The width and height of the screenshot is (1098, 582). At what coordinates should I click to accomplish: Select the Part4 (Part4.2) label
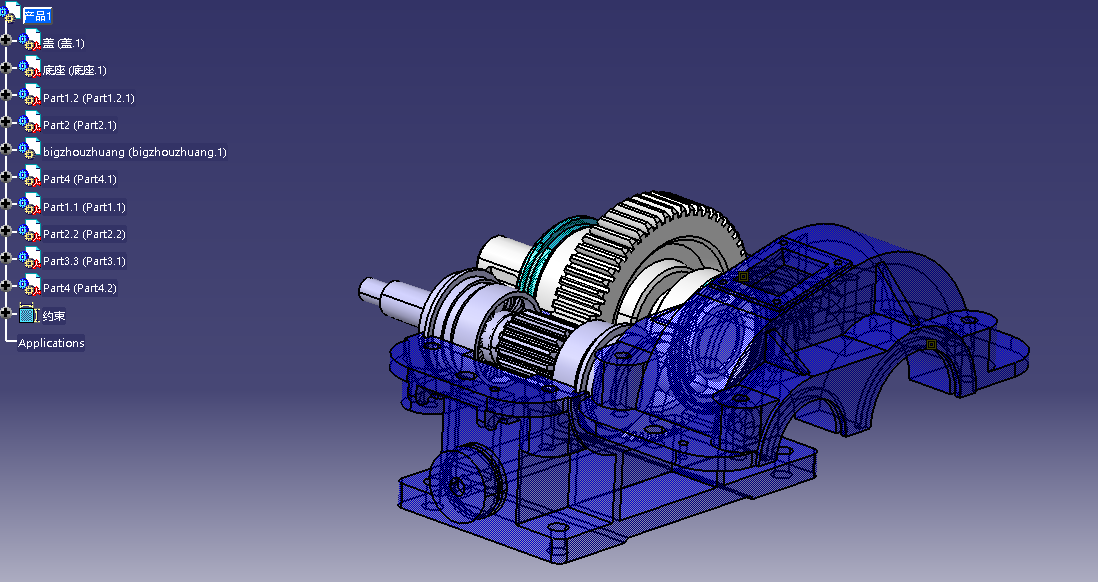(x=80, y=289)
